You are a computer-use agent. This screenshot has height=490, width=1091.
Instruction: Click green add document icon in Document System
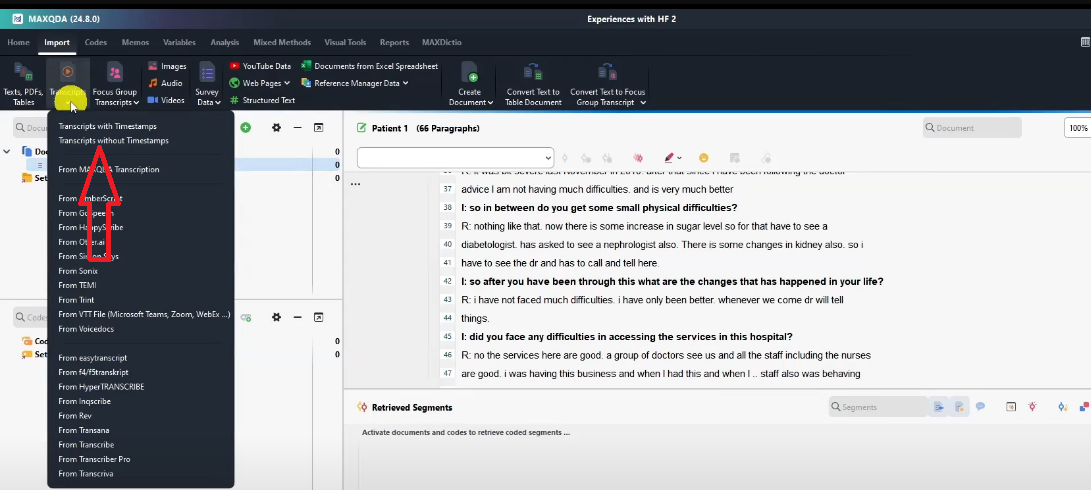246,127
